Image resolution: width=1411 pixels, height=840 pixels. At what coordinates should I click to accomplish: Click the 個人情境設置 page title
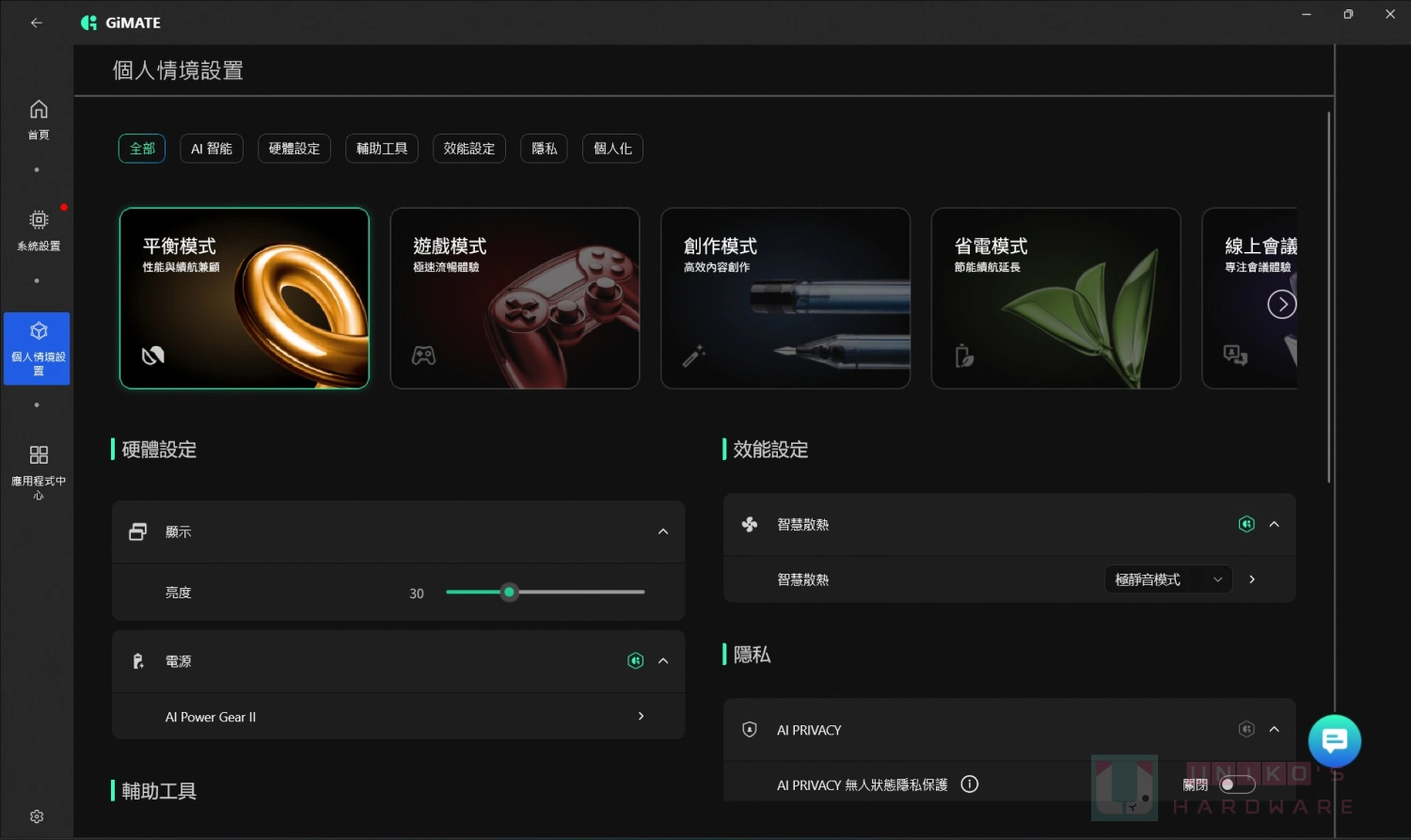[178, 71]
